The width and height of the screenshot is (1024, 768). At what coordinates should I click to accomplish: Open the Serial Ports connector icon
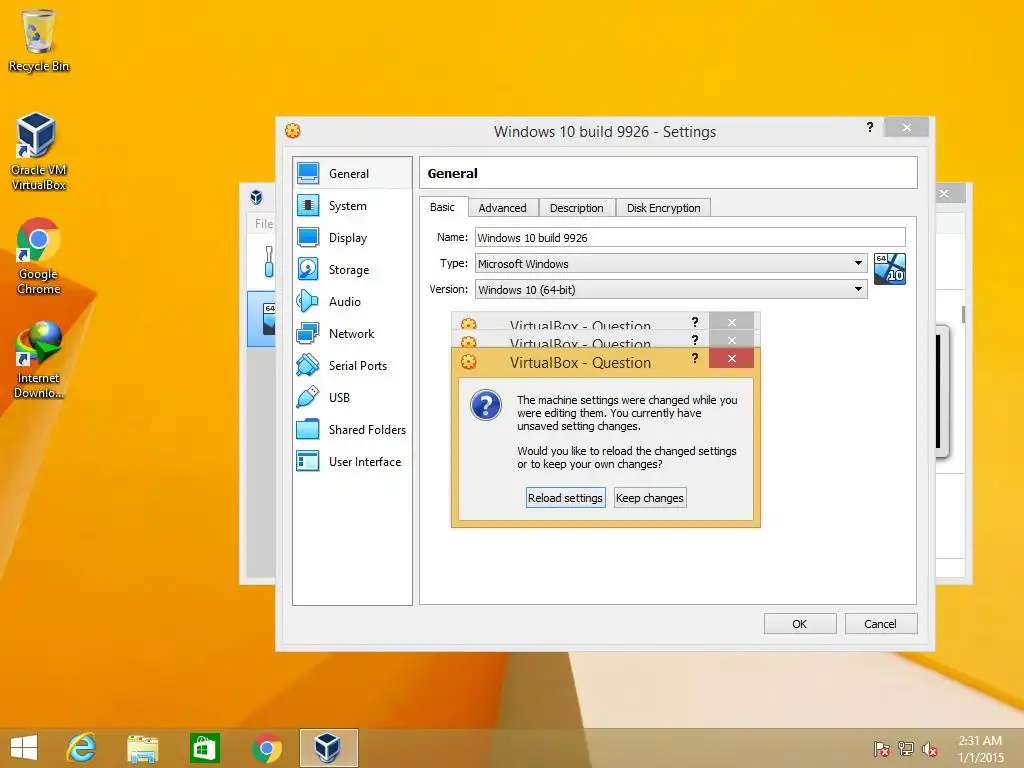point(308,365)
